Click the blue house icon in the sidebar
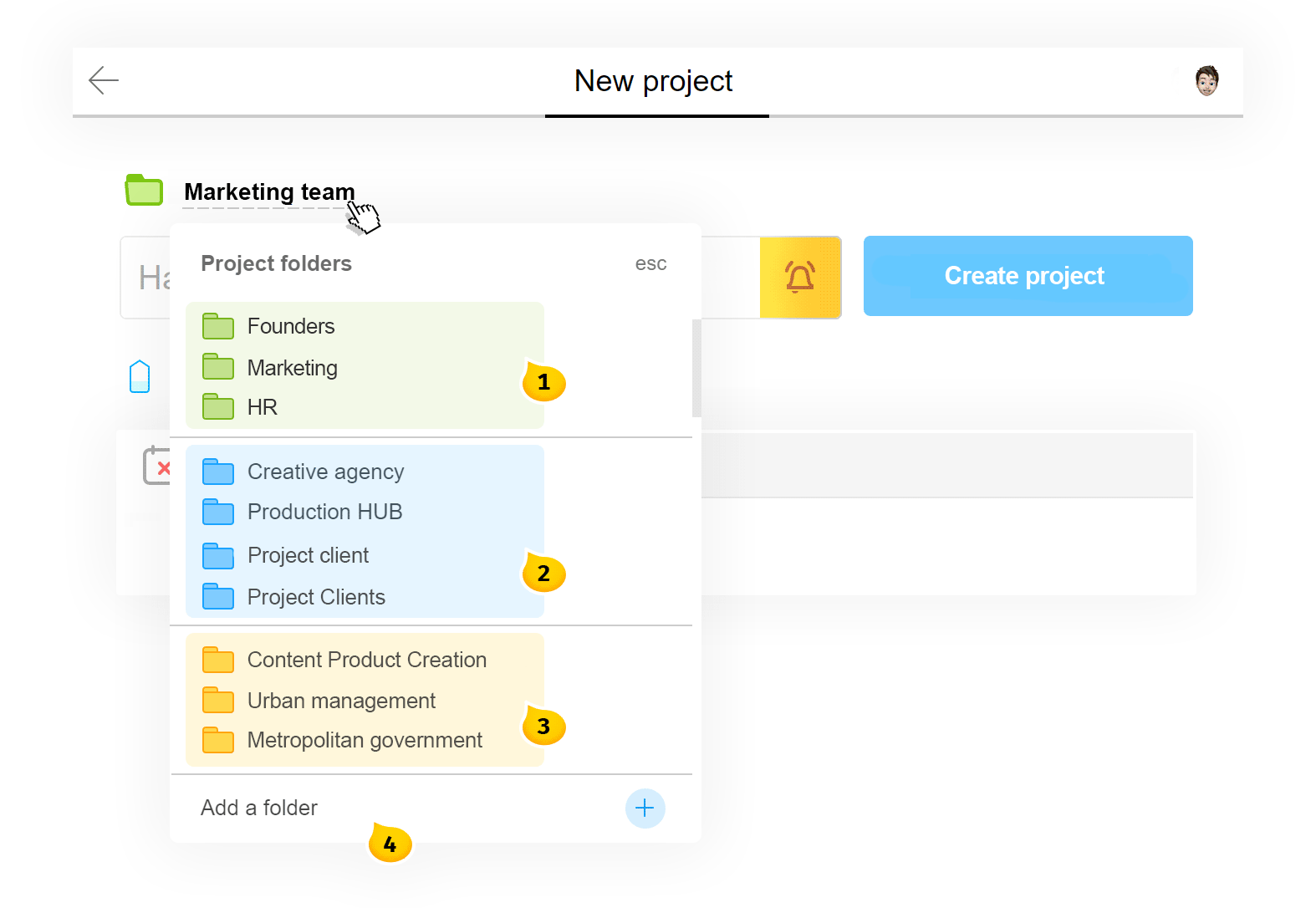The height and width of the screenshot is (908, 1316). coord(139,376)
